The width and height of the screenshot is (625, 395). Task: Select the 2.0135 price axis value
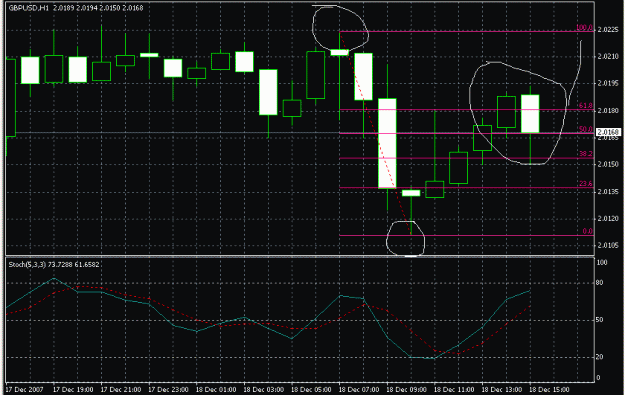point(608,191)
